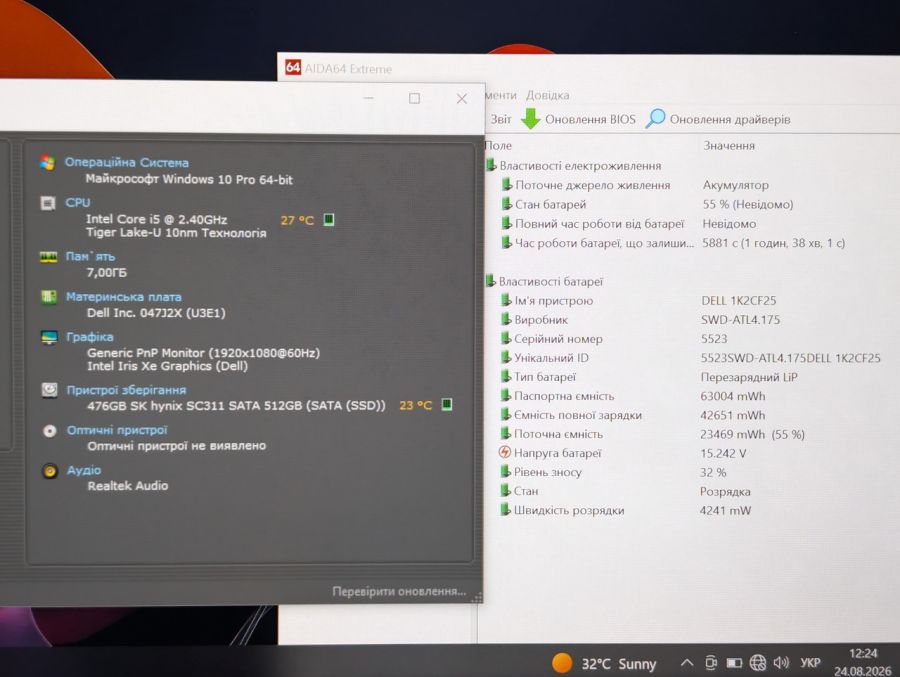Viewport: 900px width, 677px height.
Task: Click the green CPU temperature indicator at 27 °C
Action: 329,219
